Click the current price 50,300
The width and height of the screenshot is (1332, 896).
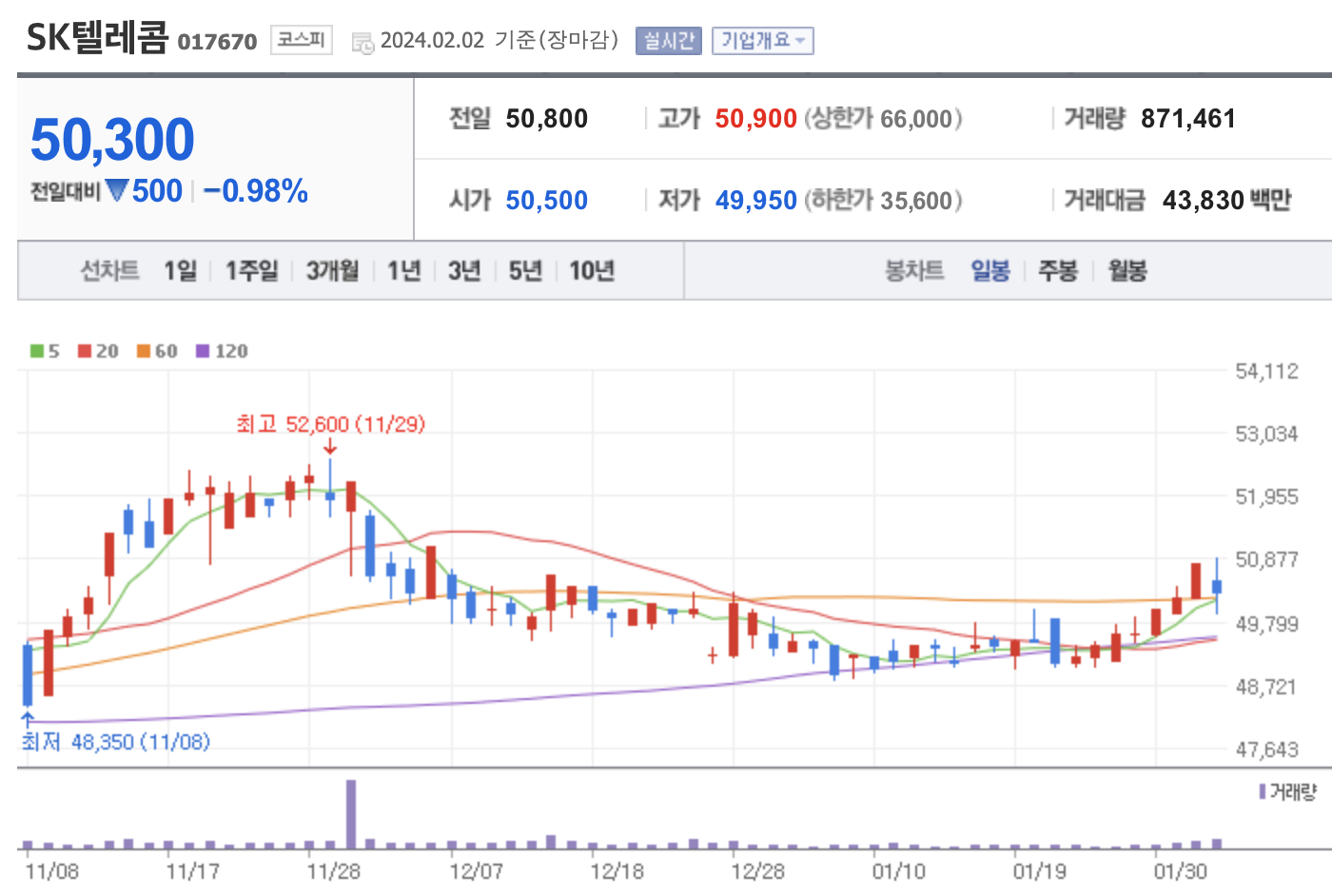tap(112, 140)
